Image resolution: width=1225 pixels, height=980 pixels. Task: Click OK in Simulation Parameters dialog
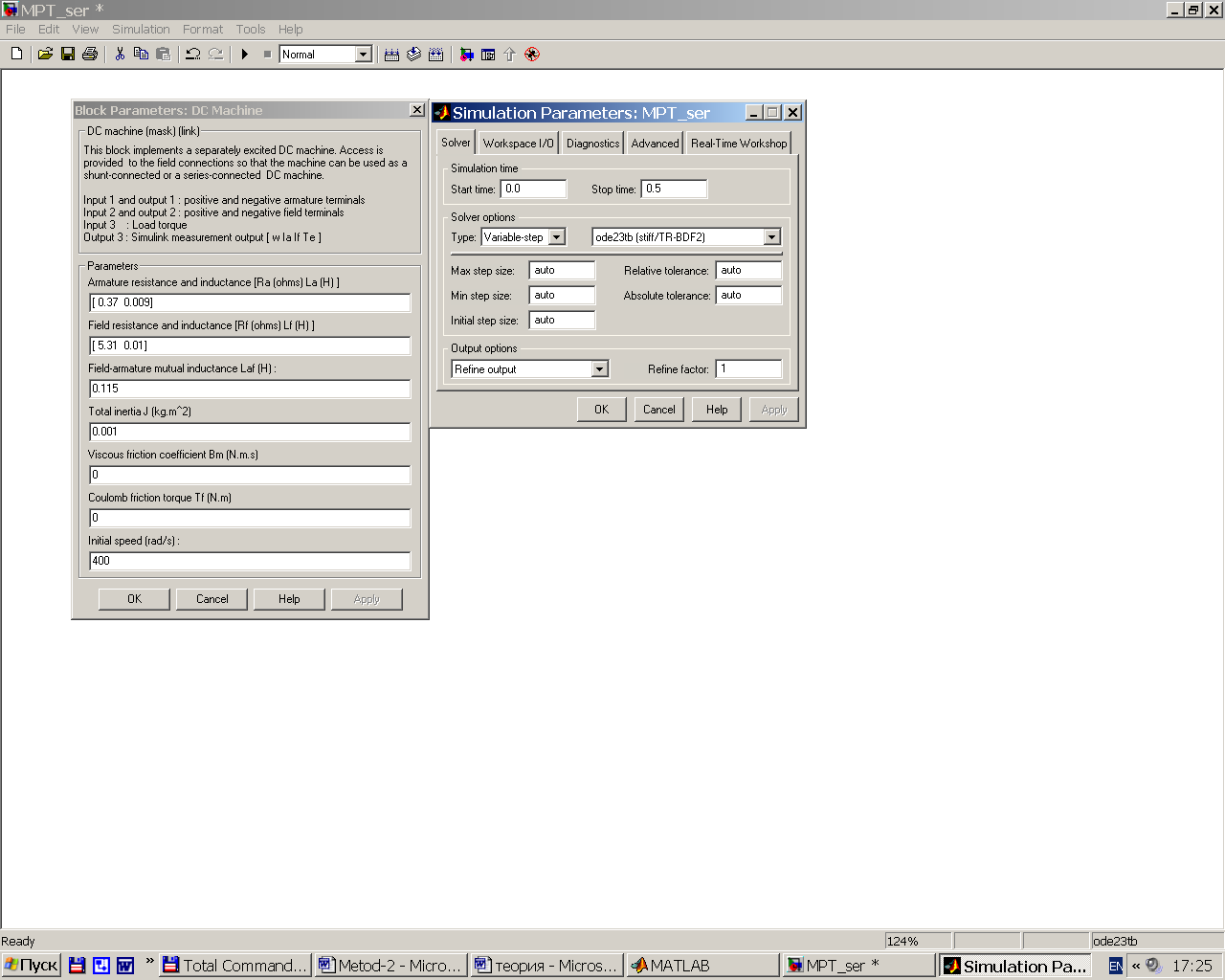point(601,410)
